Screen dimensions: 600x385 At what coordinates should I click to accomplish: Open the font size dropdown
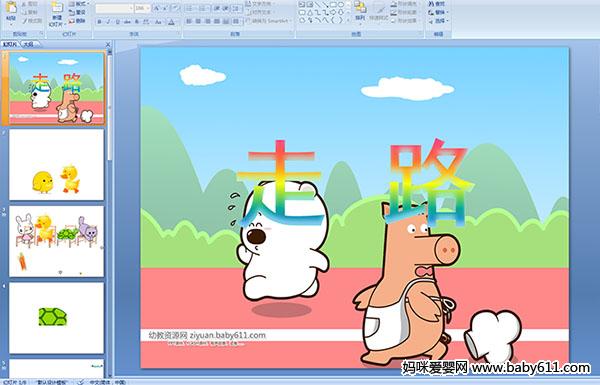coord(148,8)
